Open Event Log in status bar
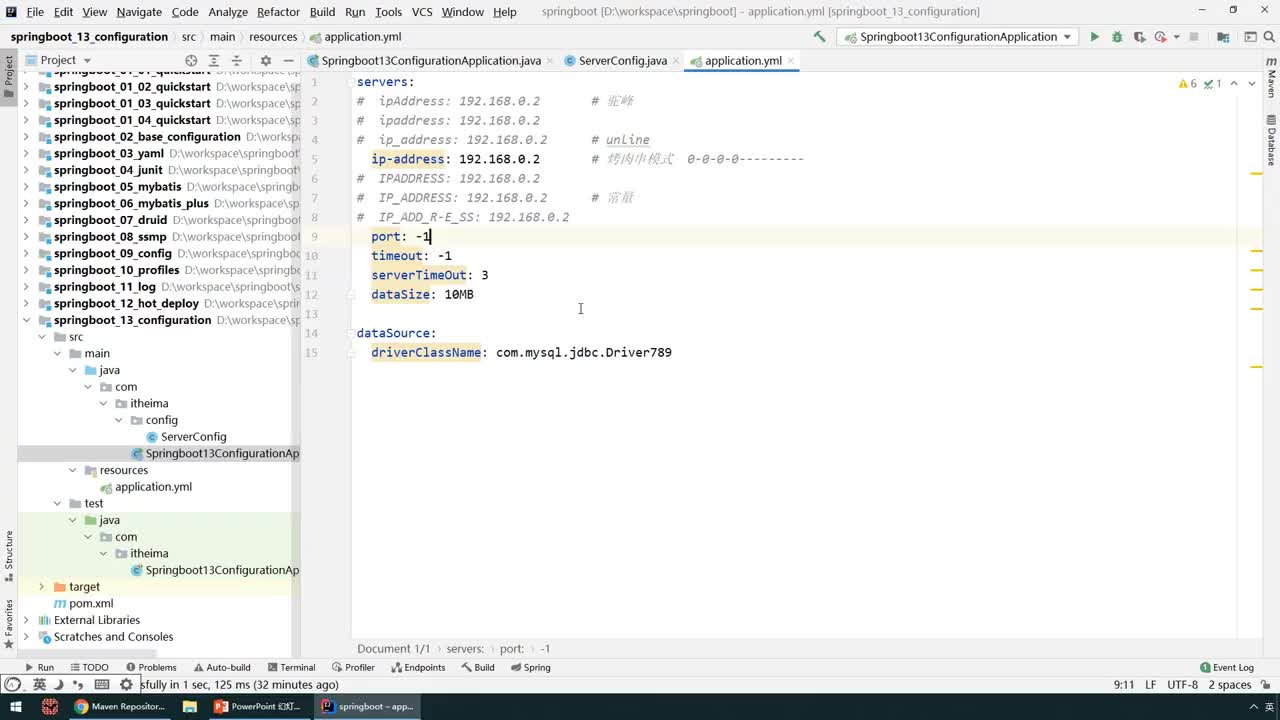This screenshot has width=1280, height=720. click(1226, 667)
